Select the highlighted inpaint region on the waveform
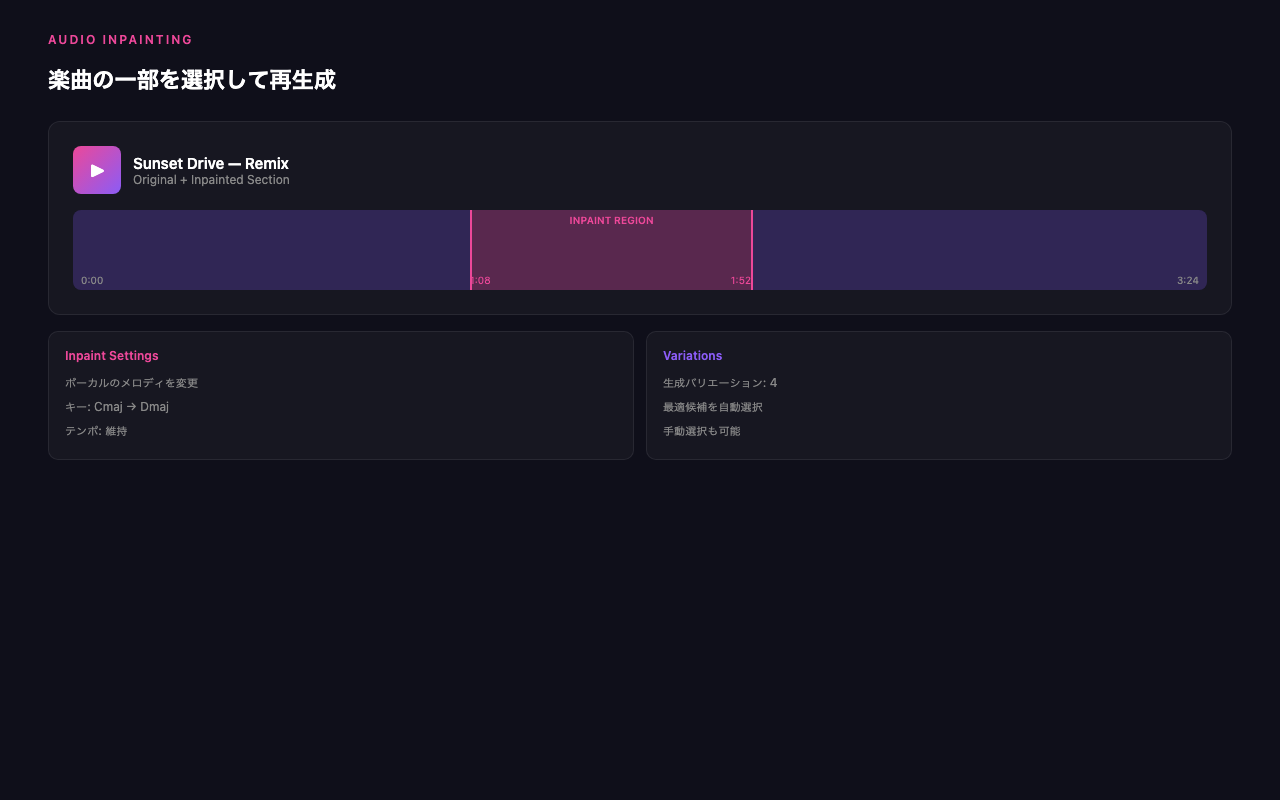The image size is (1280, 800). (x=611, y=252)
